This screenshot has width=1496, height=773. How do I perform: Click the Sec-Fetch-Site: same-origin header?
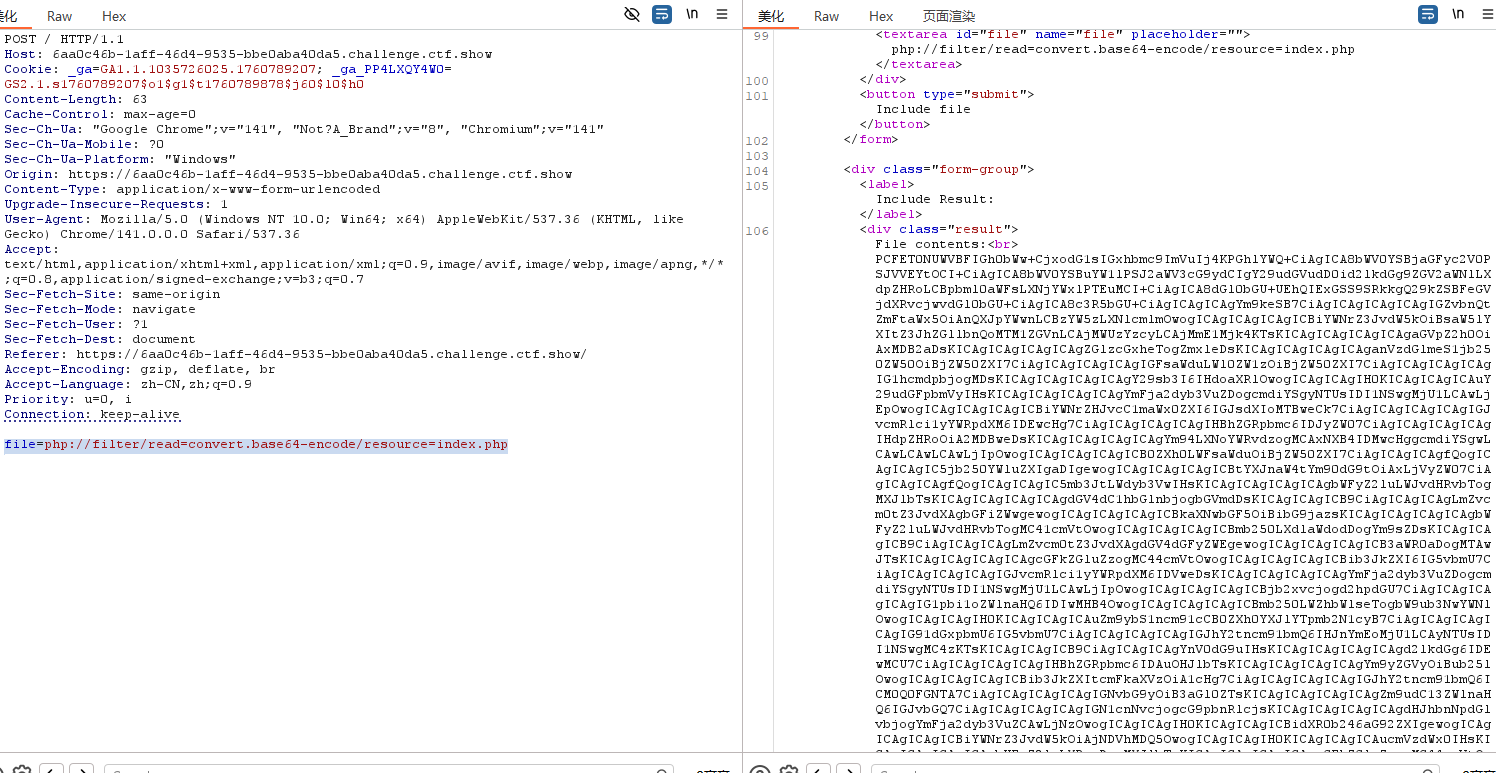[112, 294]
